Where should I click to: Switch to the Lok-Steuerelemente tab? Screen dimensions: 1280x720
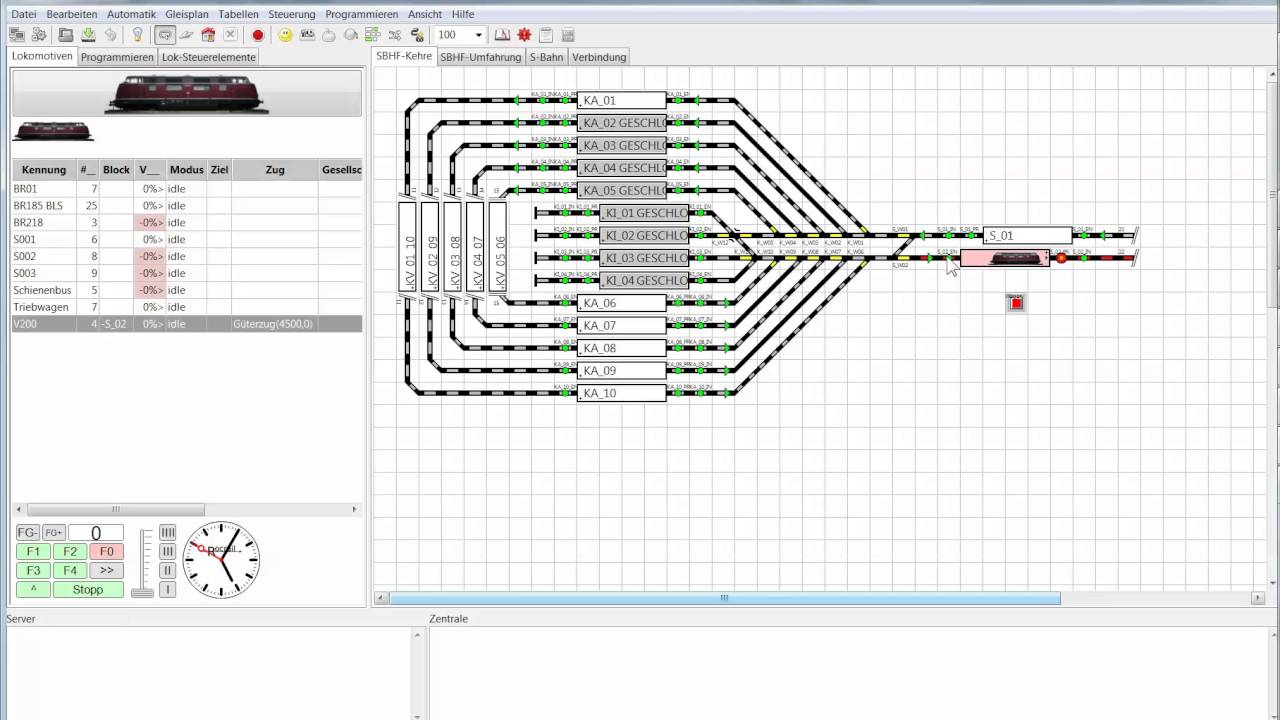coord(209,57)
